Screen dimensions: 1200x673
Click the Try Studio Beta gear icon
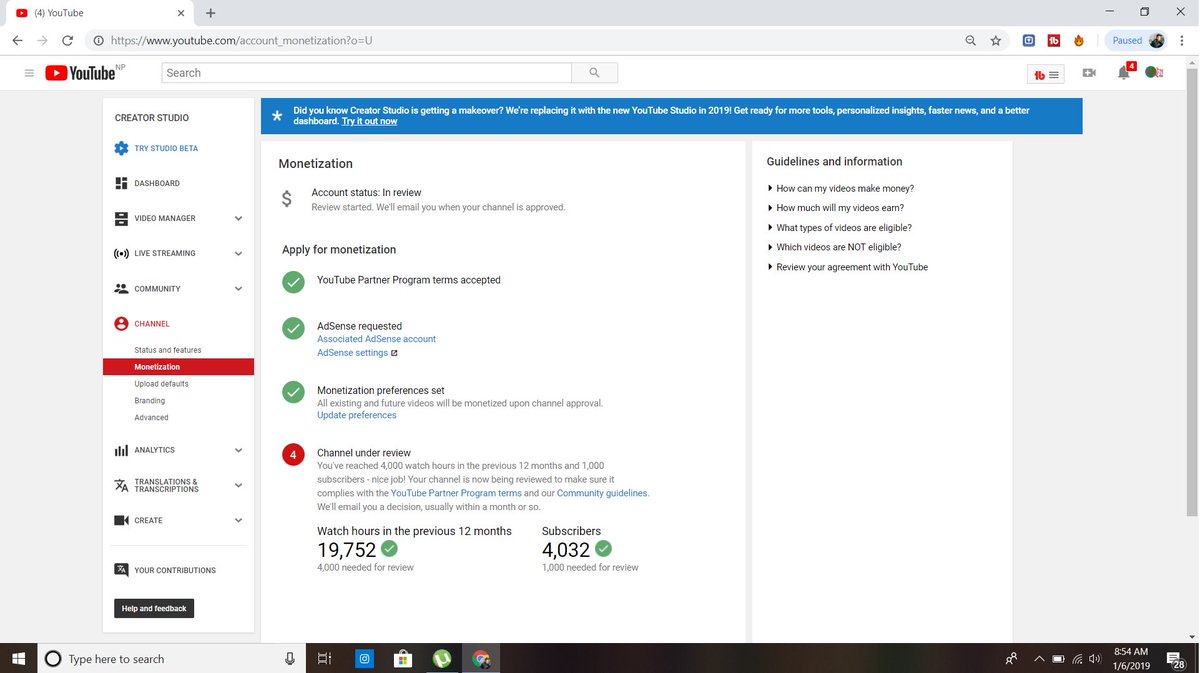click(x=121, y=148)
